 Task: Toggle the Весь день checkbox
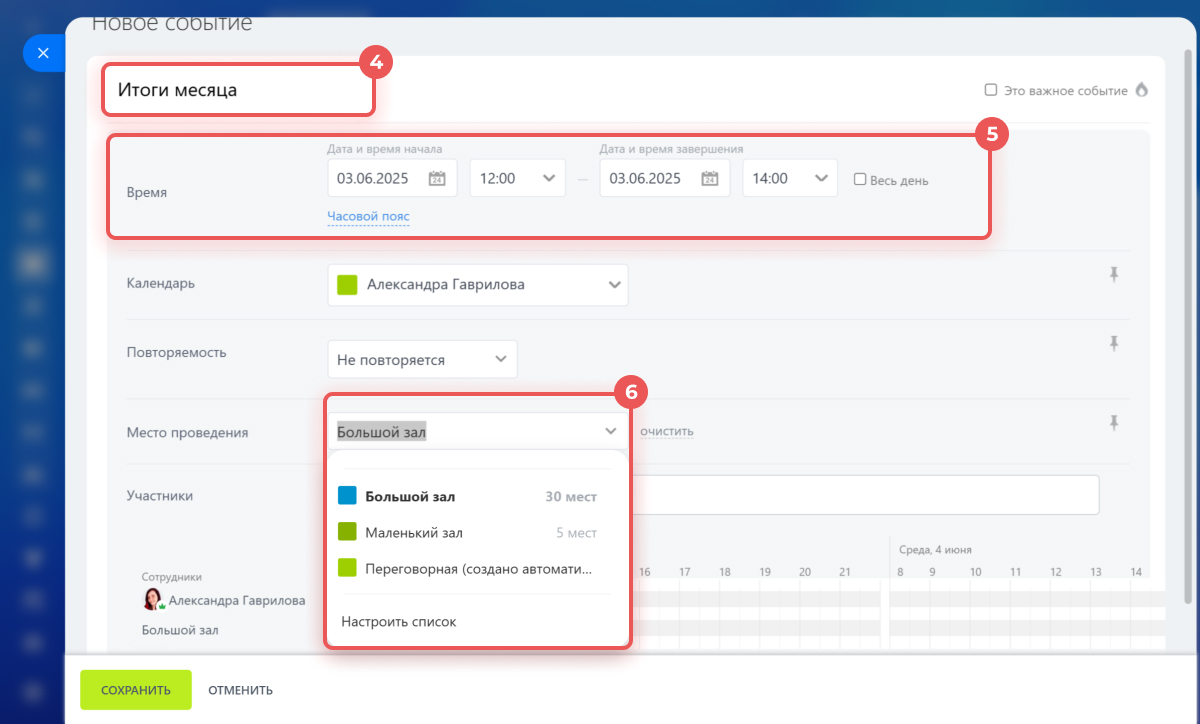[859, 180]
